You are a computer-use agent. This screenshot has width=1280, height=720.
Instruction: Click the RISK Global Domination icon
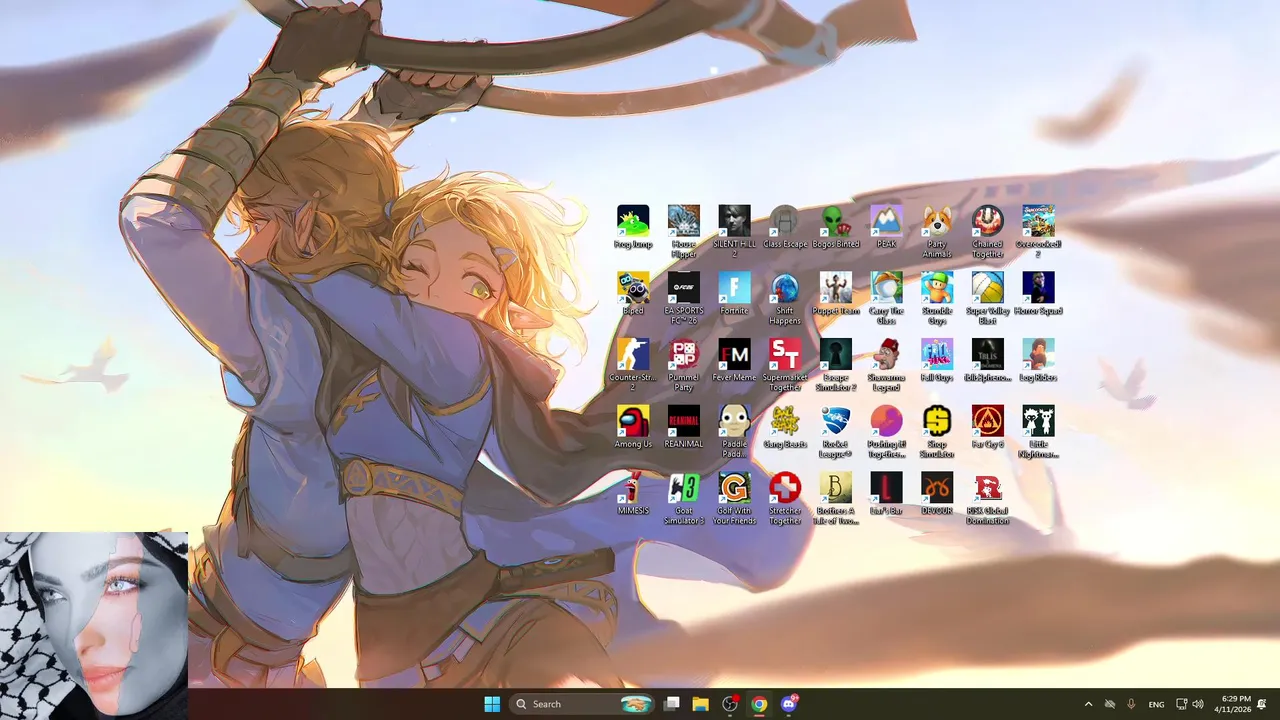click(988, 498)
